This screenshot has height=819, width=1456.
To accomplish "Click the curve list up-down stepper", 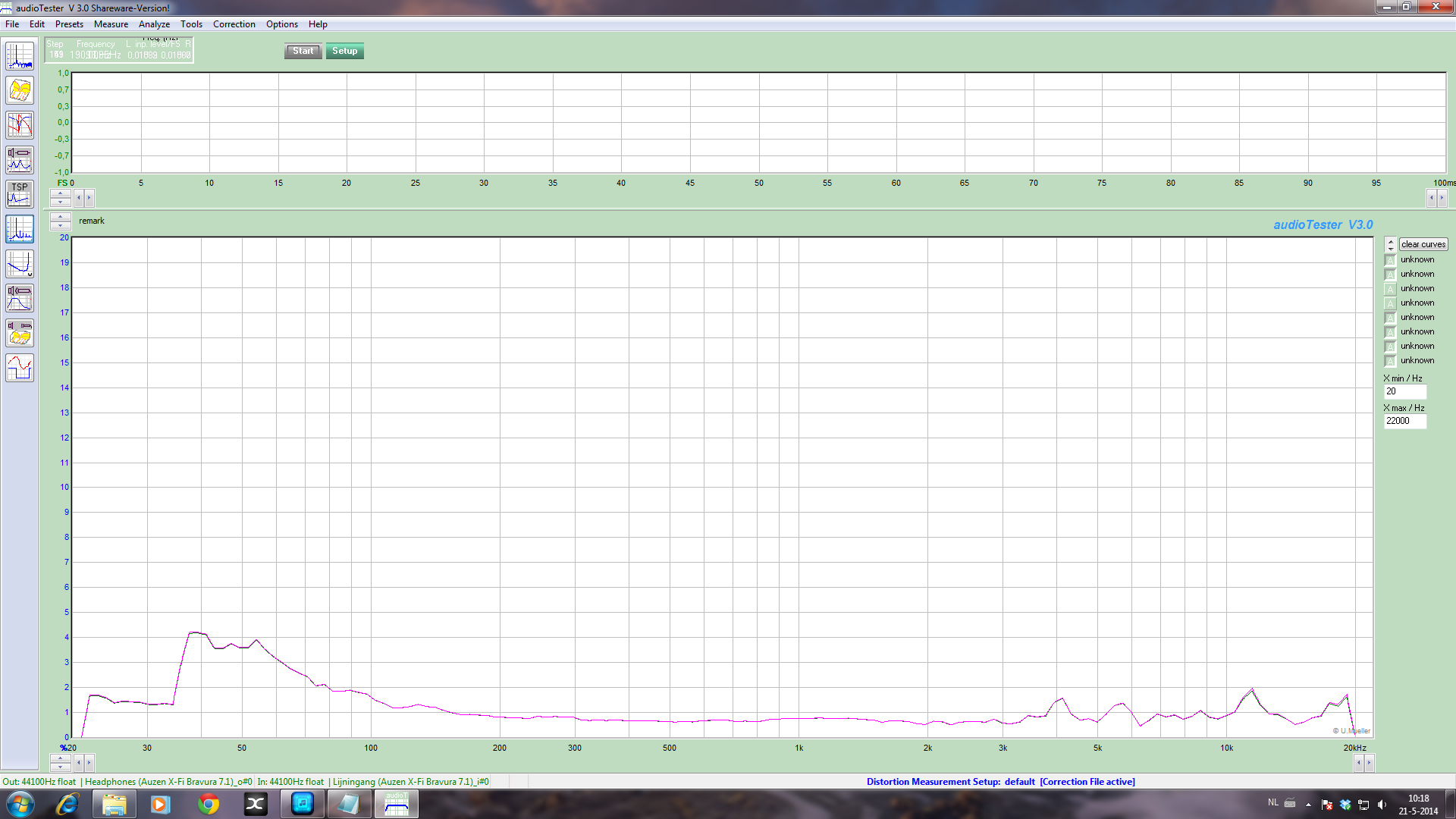I will 1390,244.
